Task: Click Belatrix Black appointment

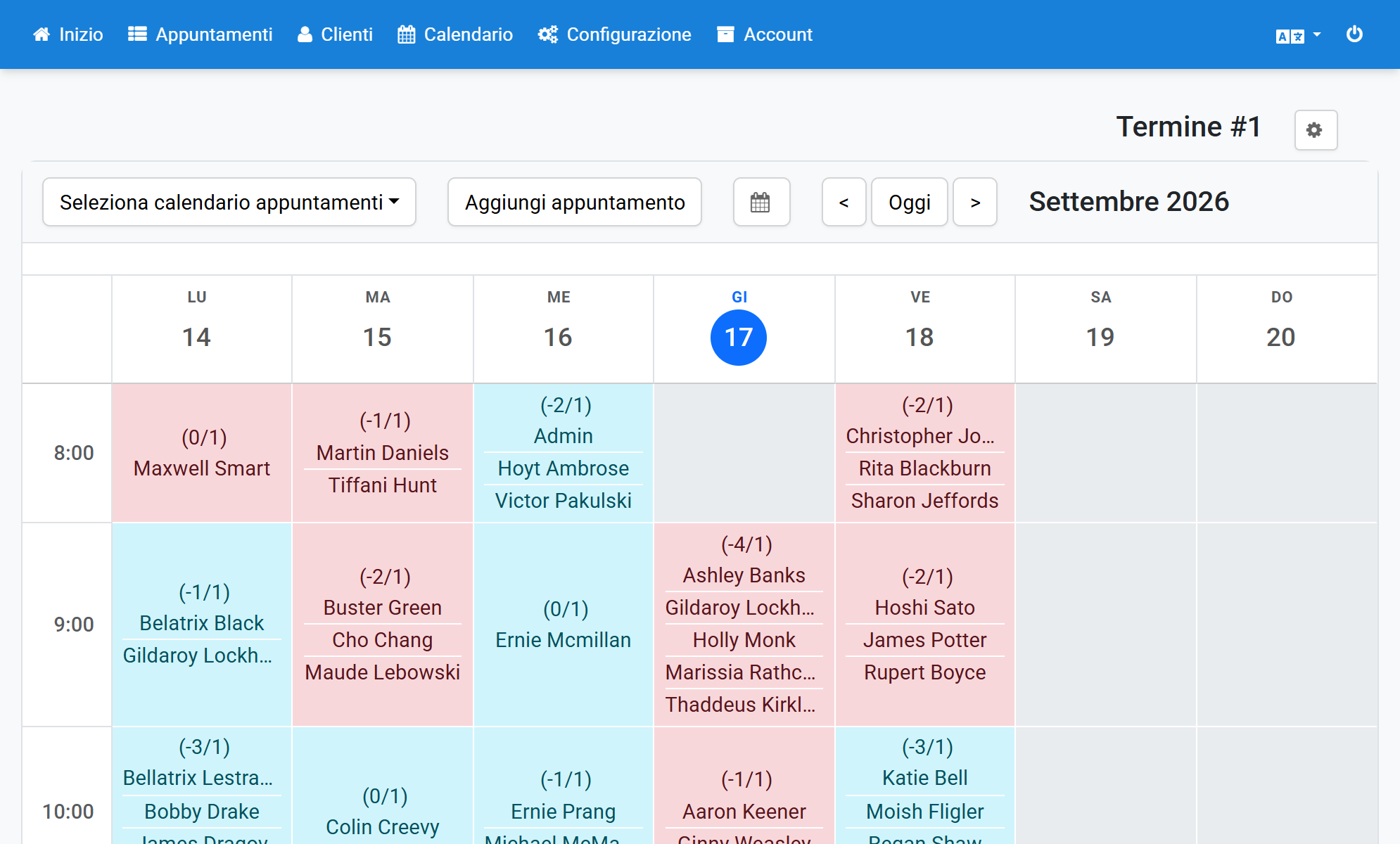Action: (x=202, y=623)
